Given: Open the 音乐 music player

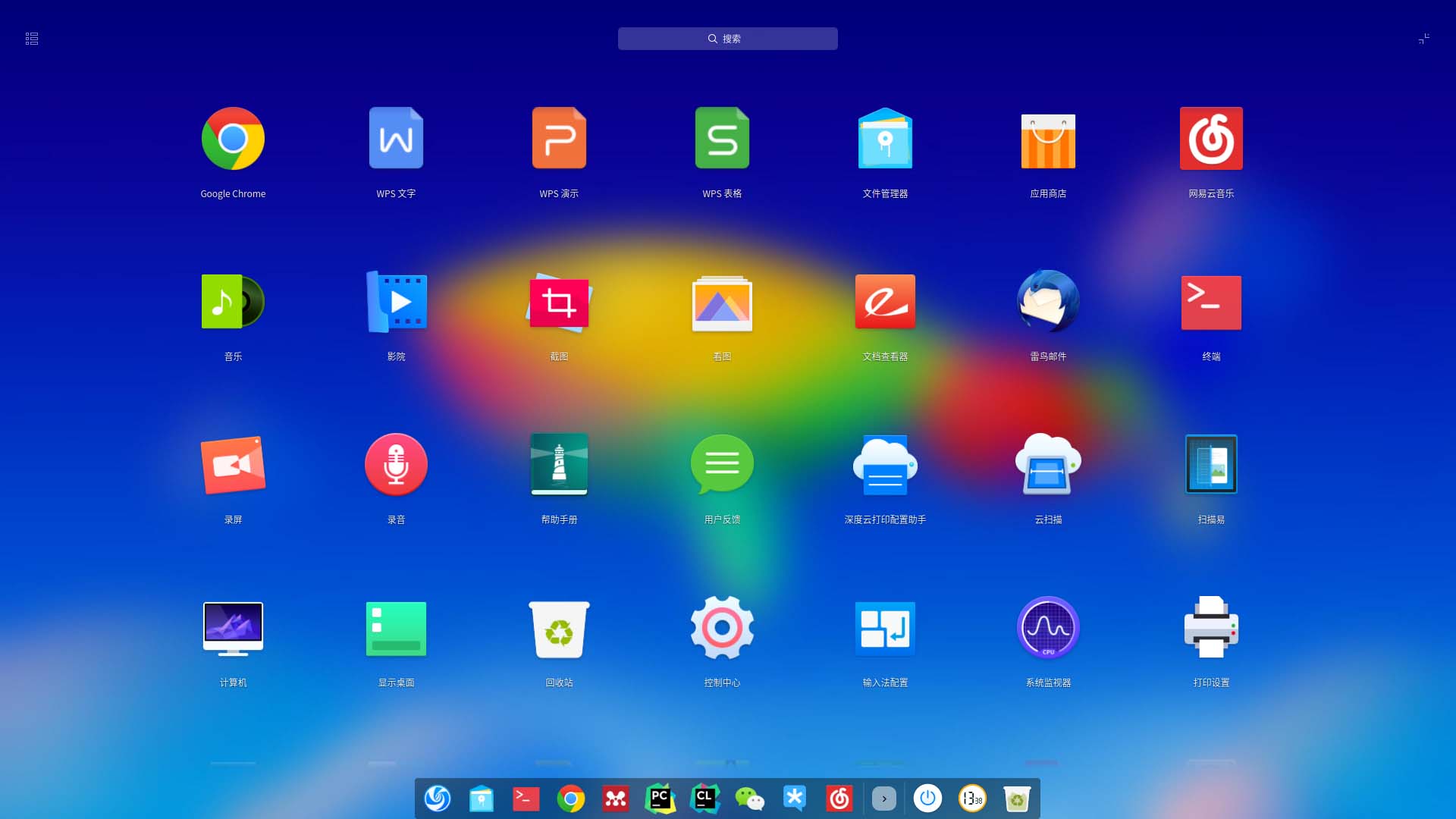Looking at the screenshot, I should (233, 302).
